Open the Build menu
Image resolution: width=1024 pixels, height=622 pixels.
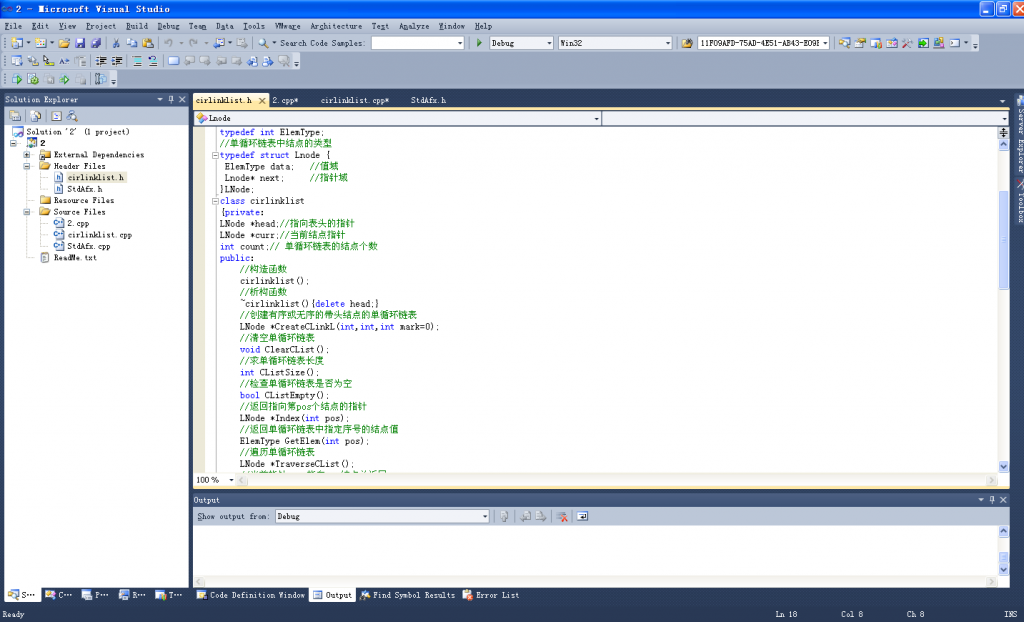tap(137, 26)
